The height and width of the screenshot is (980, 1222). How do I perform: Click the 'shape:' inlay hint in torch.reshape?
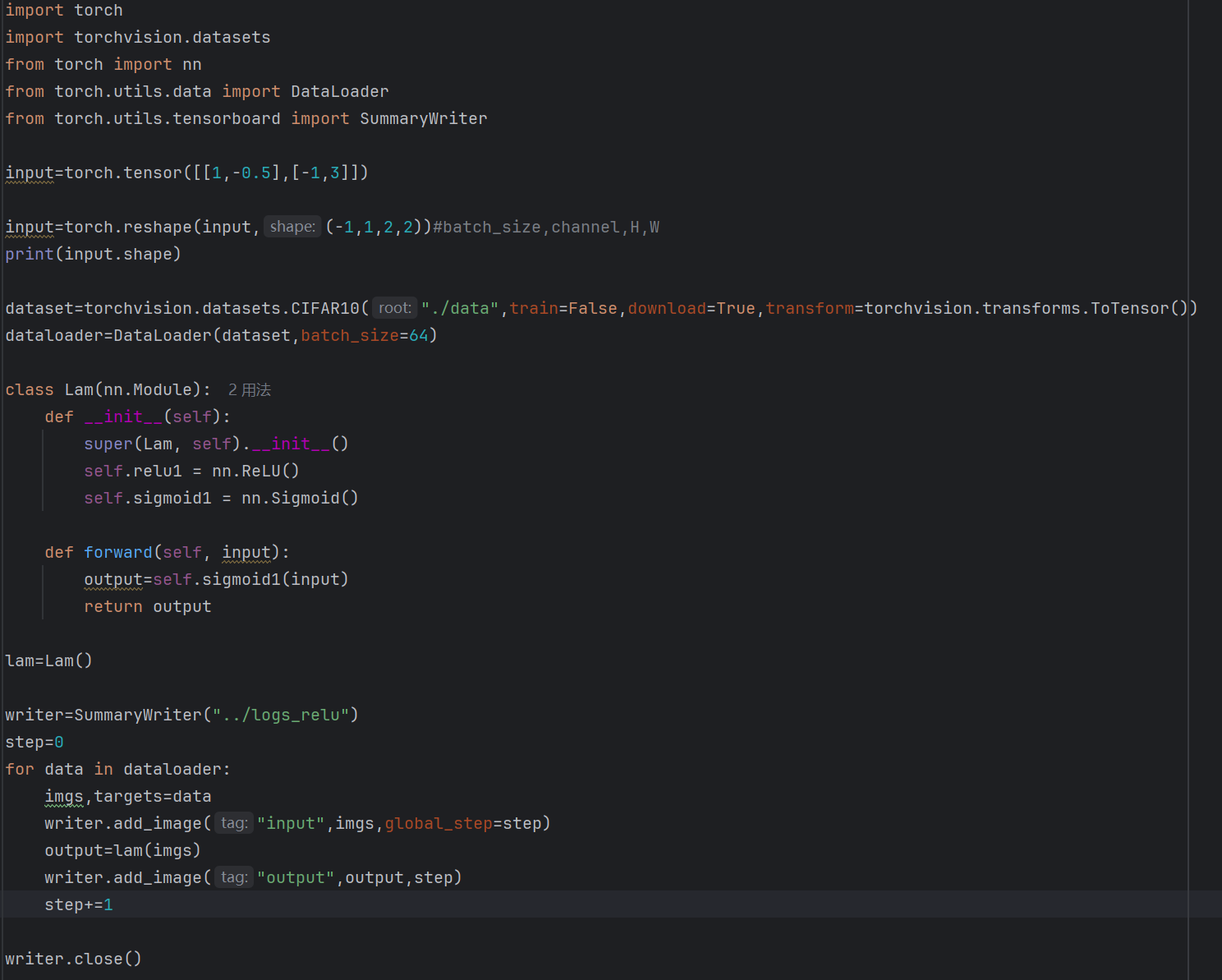(x=292, y=228)
